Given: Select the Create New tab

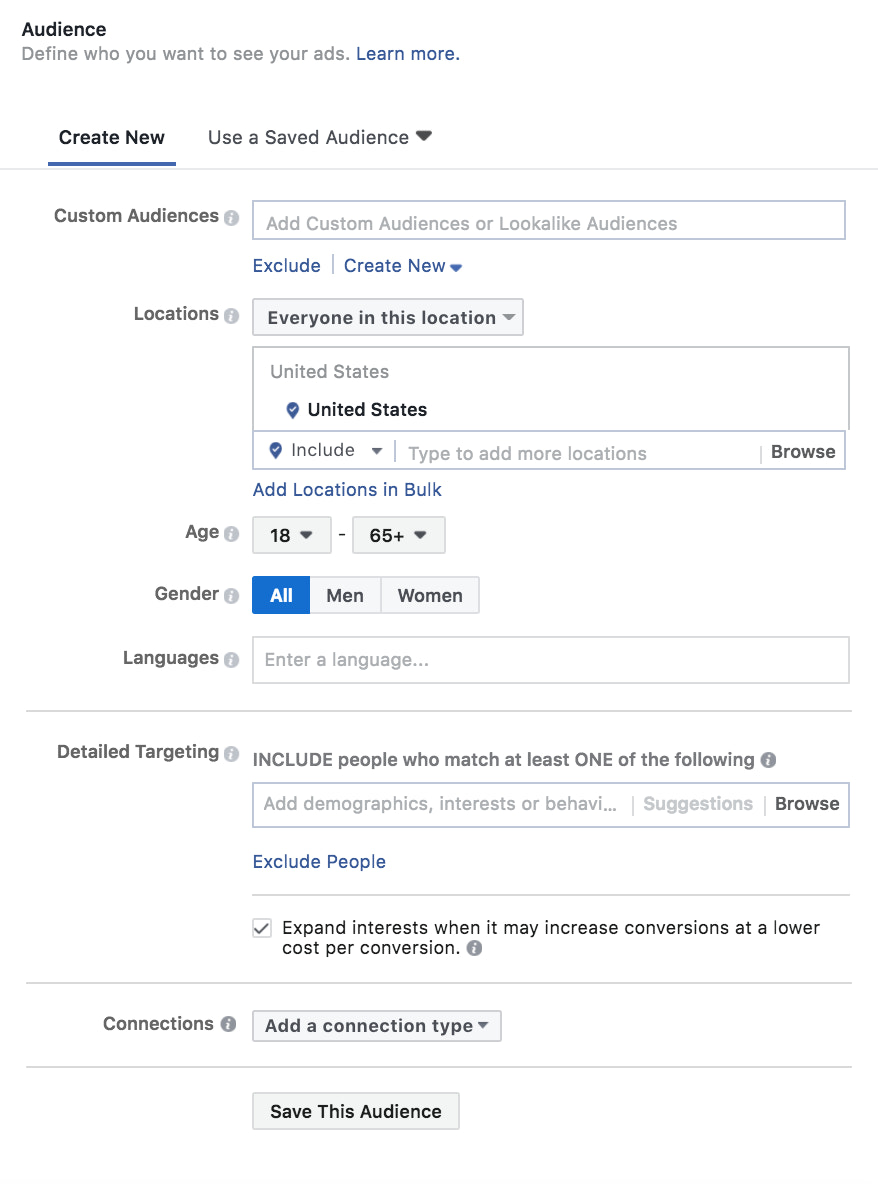Looking at the screenshot, I should pyautogui.click(x=111, y=137).
